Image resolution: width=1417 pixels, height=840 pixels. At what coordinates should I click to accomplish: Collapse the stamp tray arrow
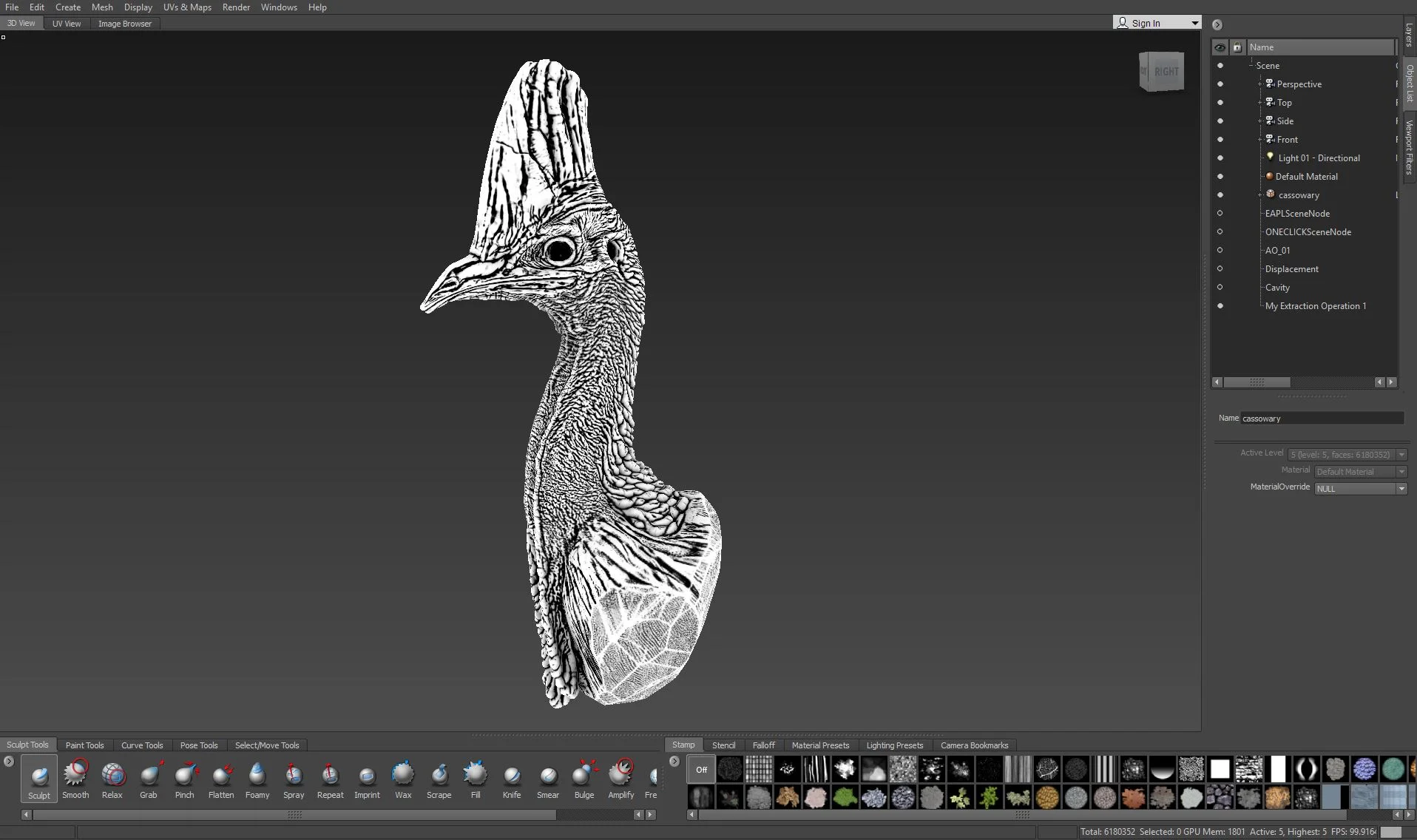point(674,761)
